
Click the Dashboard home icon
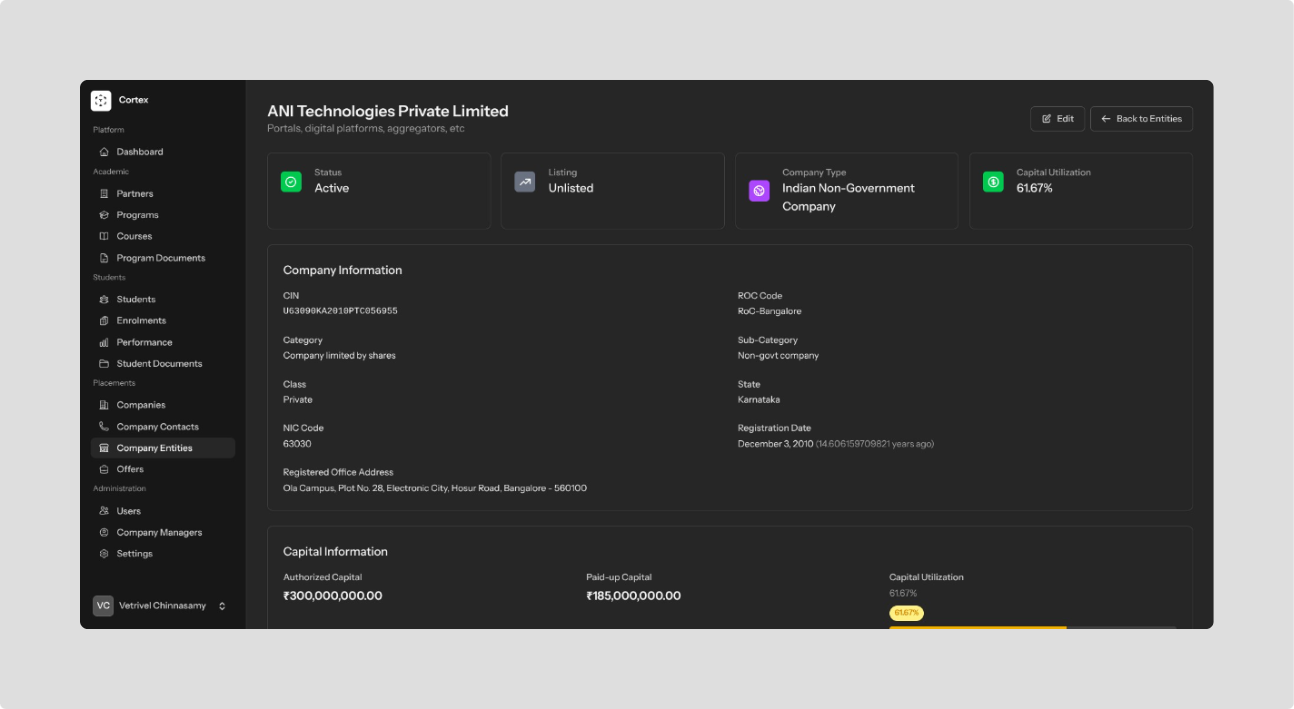(104, 152)
